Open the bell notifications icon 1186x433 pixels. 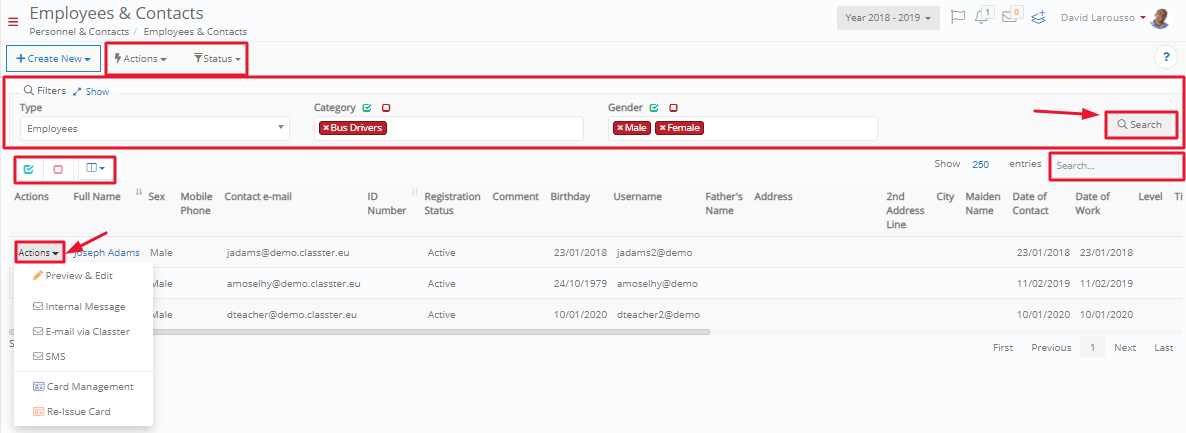pos(983,16)
